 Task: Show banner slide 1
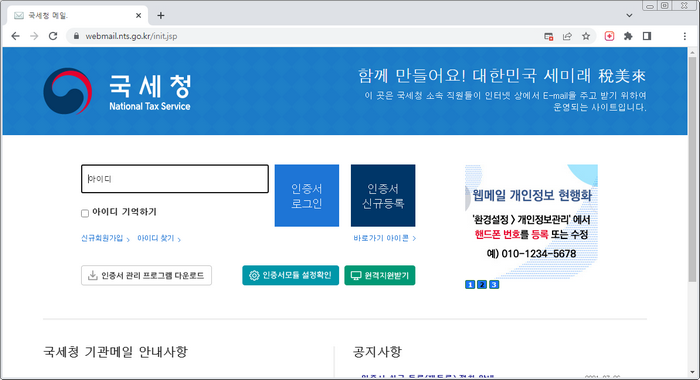click(x=470, y=284)
